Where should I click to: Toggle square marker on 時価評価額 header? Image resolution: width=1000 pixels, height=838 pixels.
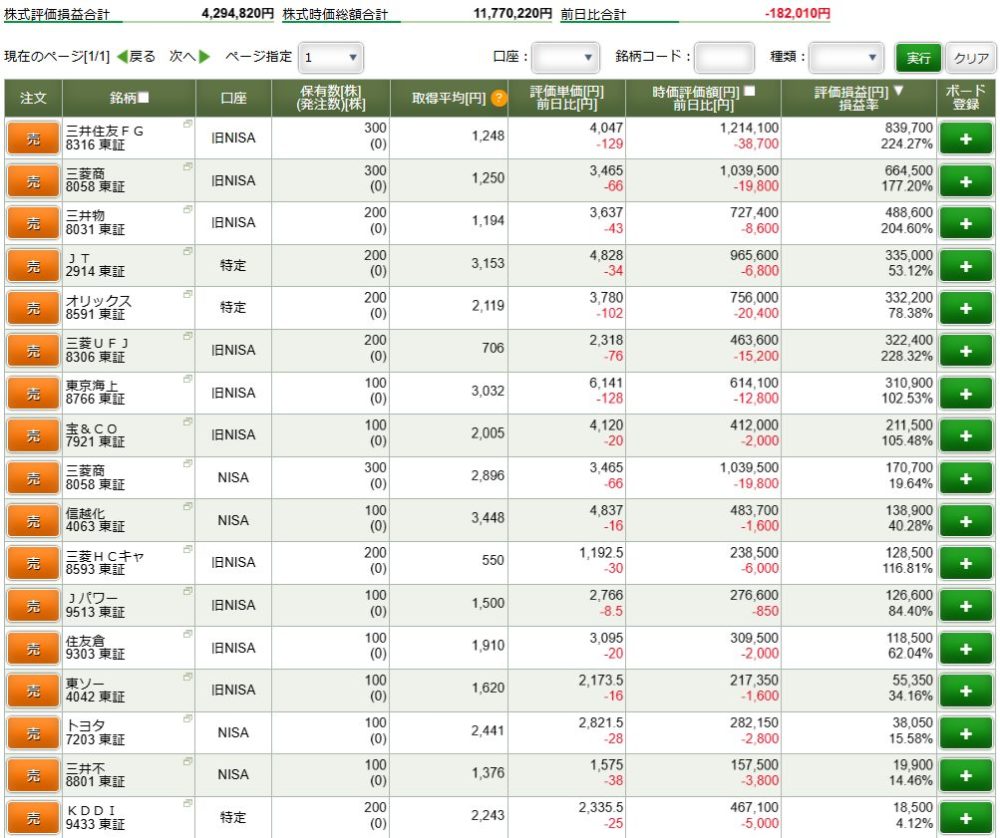(749, 91)
